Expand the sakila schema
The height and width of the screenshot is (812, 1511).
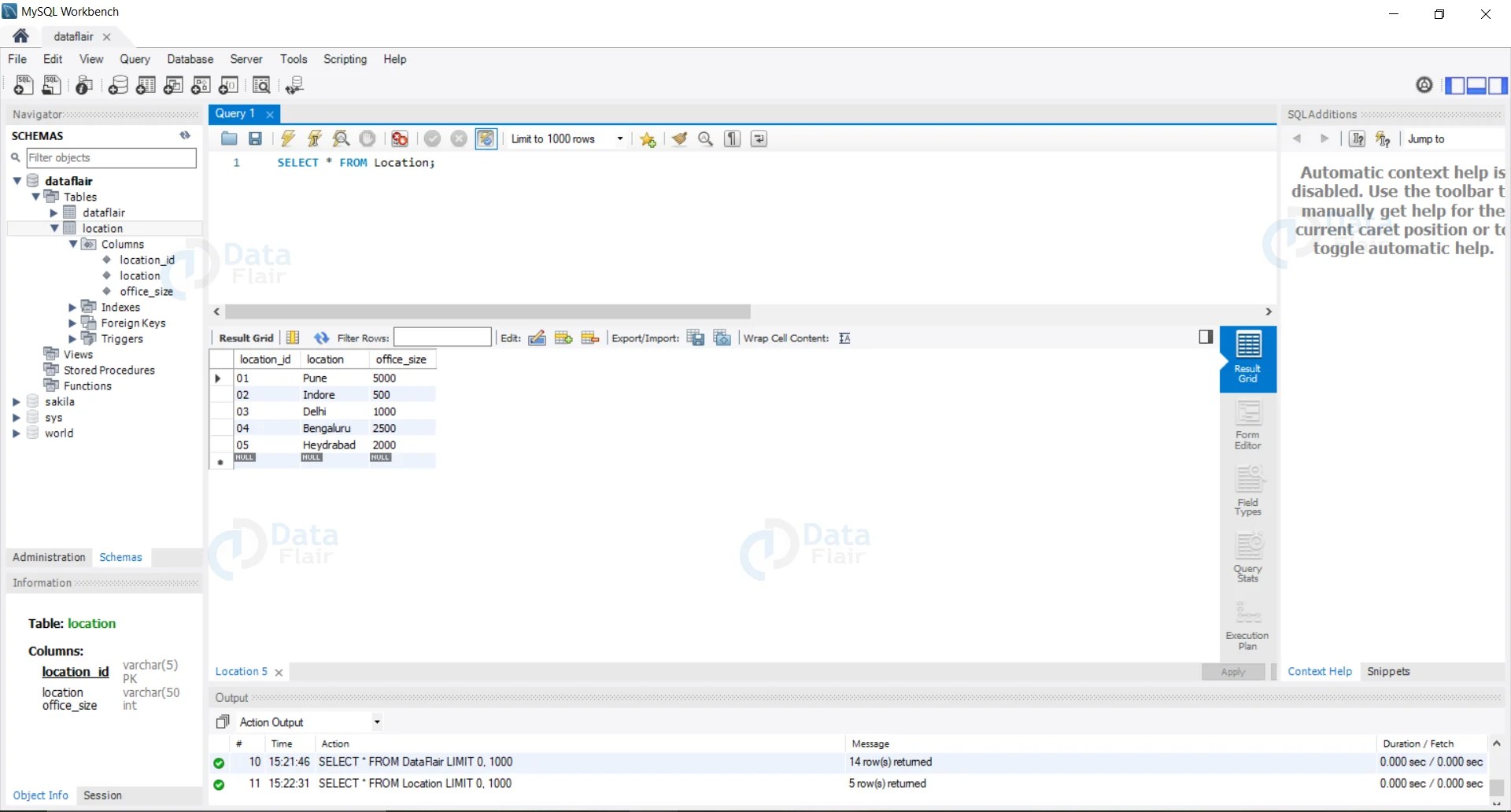[16, 401]
